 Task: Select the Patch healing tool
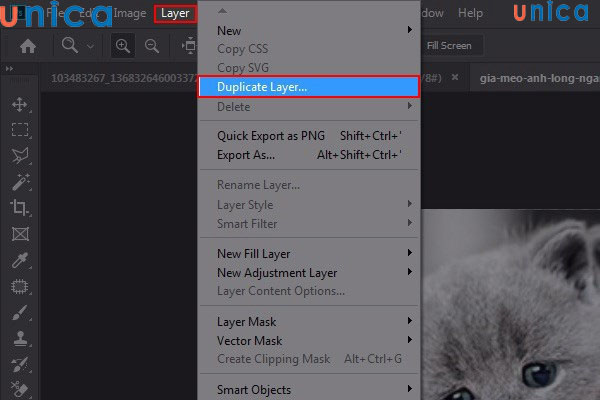pos(20,286)
